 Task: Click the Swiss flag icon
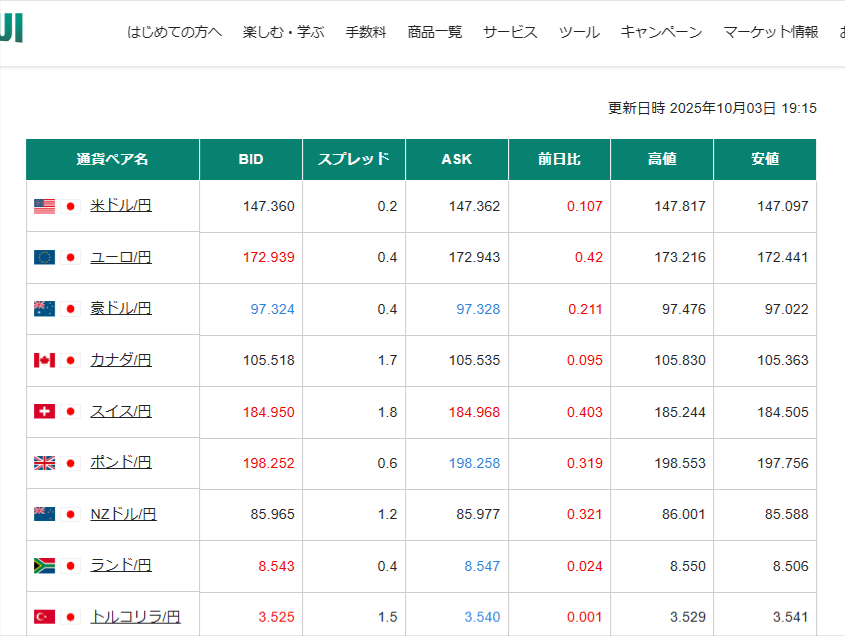44,411
